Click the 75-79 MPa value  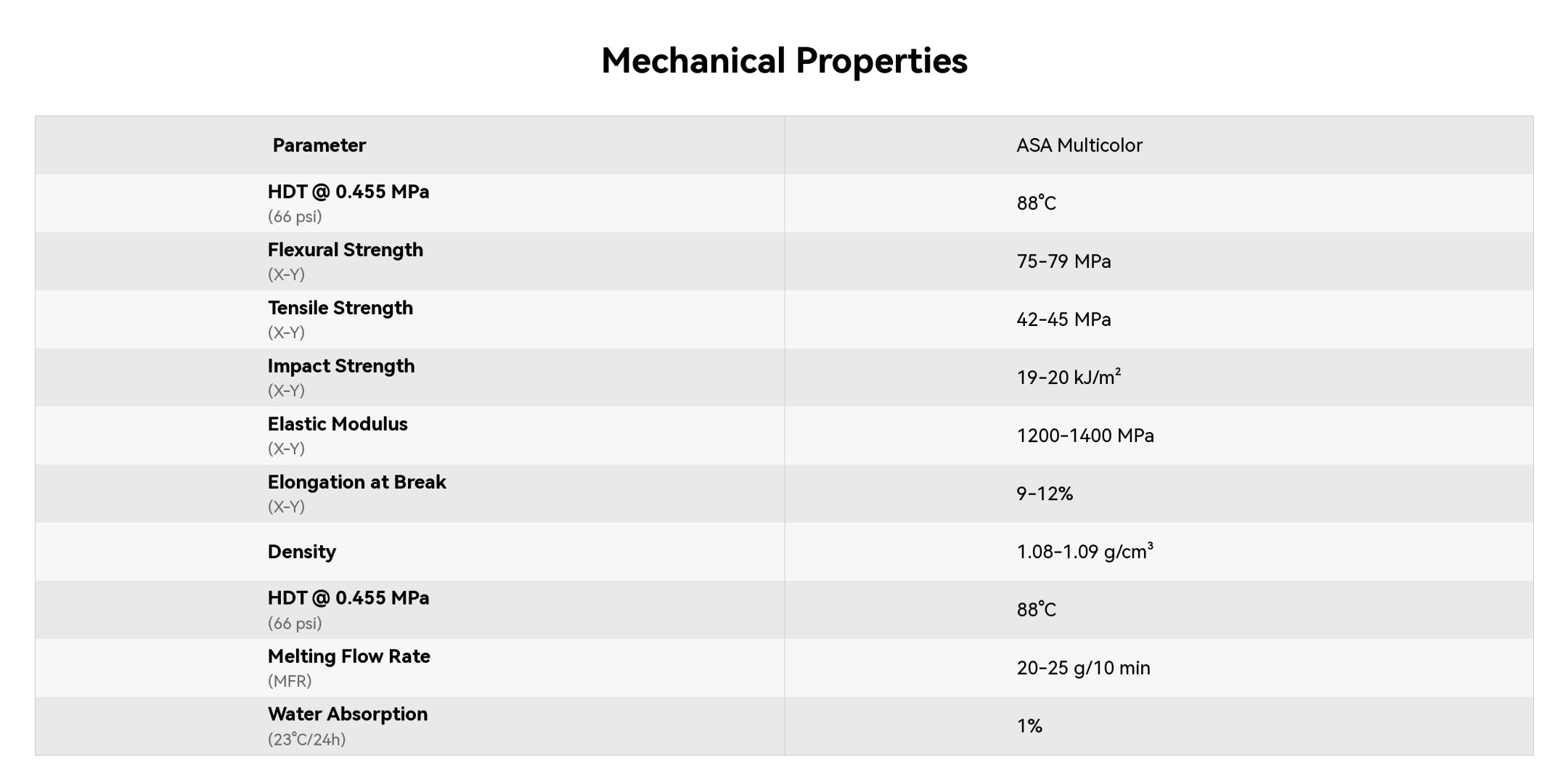click(1063, 261)
